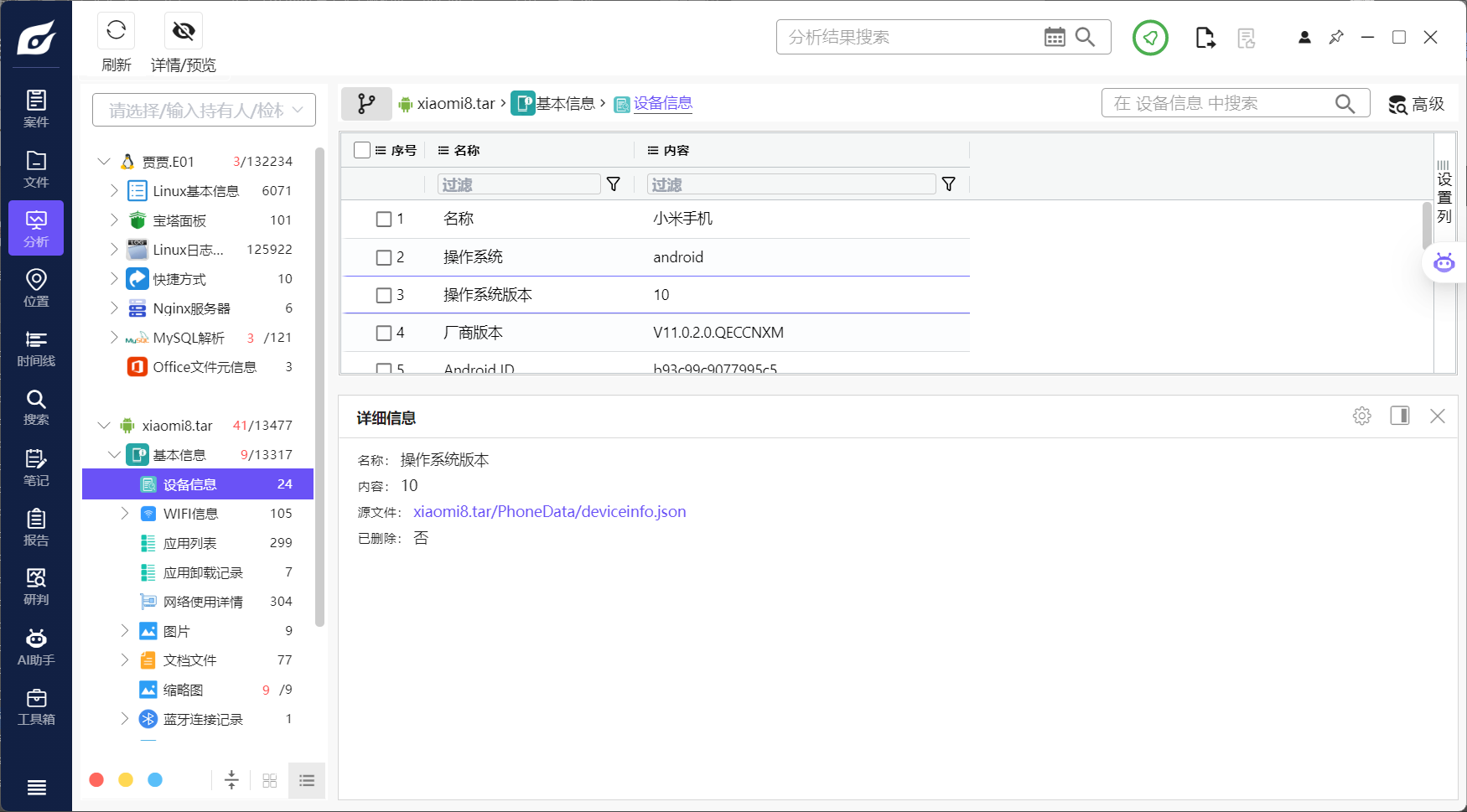Click the filter funnel for 名称 column
The width and height of the screenshot is (1467, 812).
tap(614, 184)
